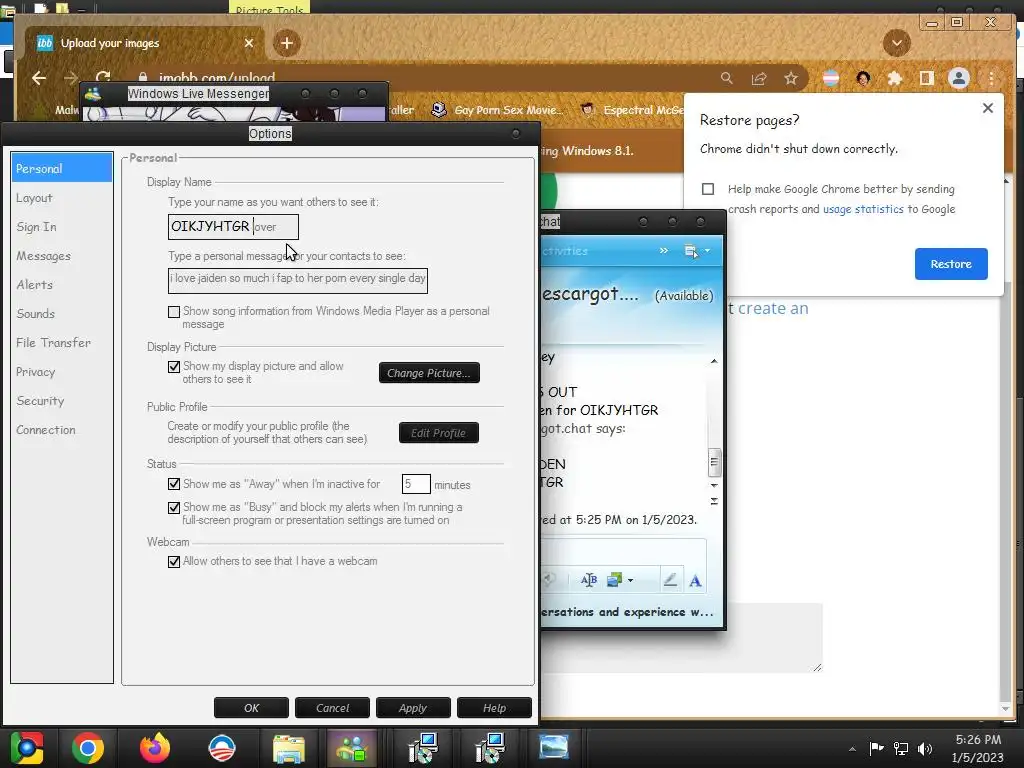Select the chat text mode A icon
The width and height of the screenshot is (1024, 768).
(696, 580)
